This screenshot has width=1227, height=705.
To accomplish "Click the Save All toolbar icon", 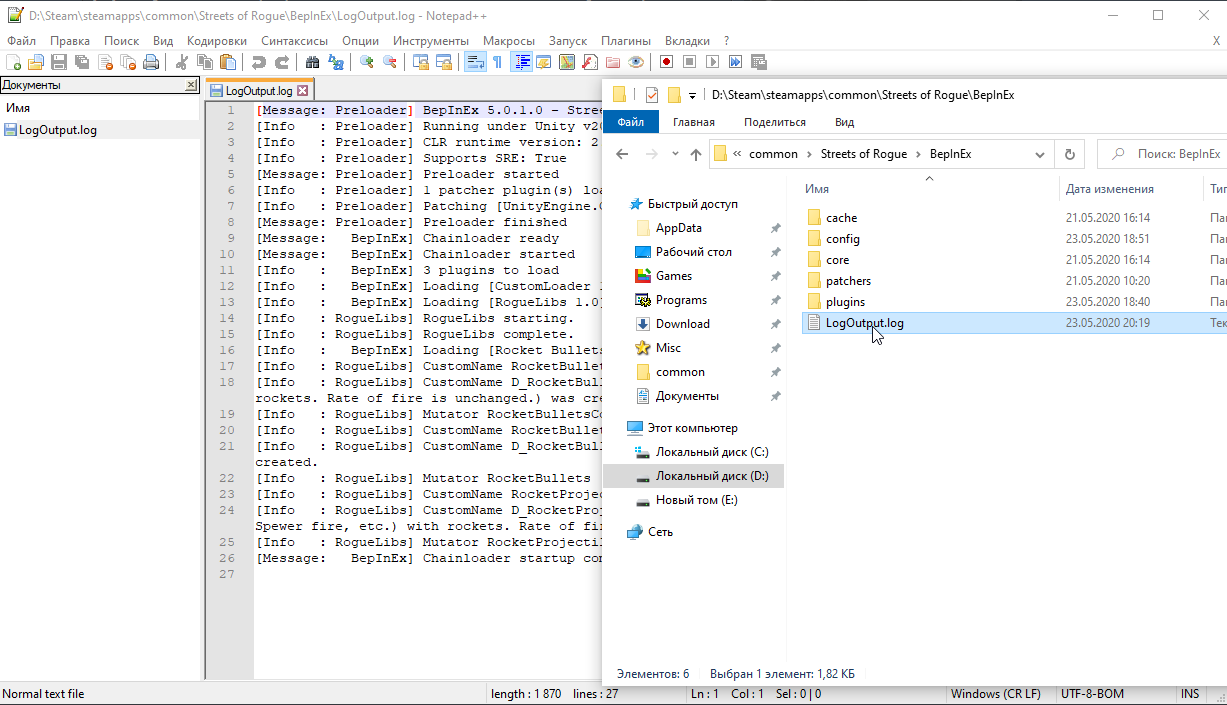I will click(82, 62).
